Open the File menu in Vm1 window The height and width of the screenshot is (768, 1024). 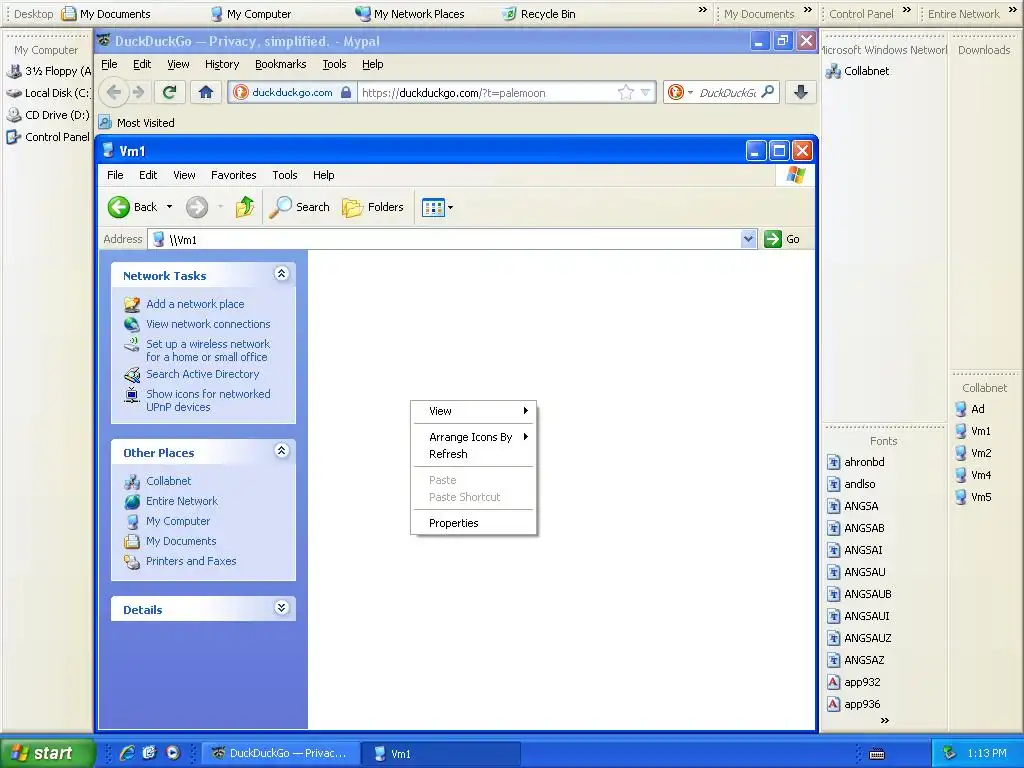tap(115, 175)
